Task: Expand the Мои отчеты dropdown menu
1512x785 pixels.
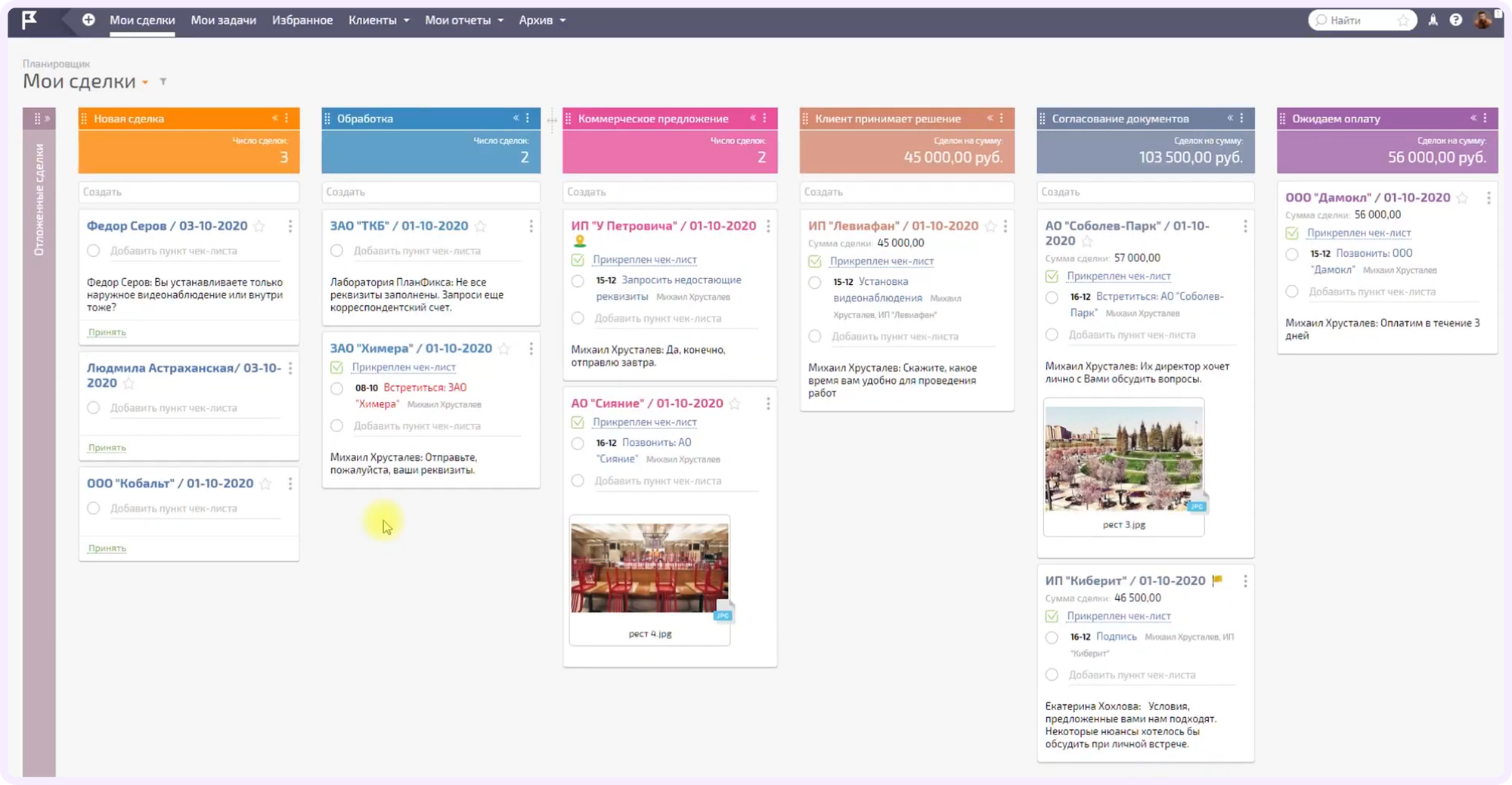Action: [x=464, y=20]
